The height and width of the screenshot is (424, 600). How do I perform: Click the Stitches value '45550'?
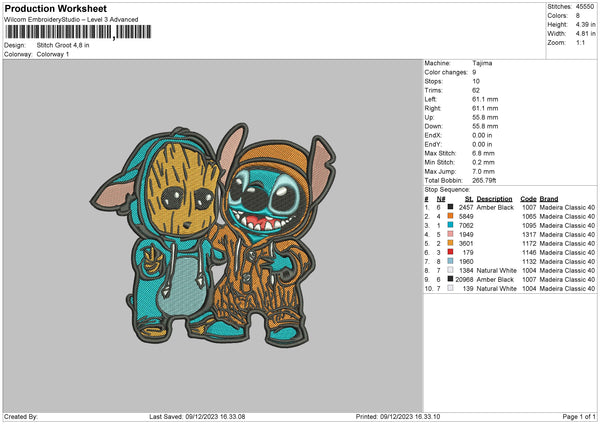(585, 7)
